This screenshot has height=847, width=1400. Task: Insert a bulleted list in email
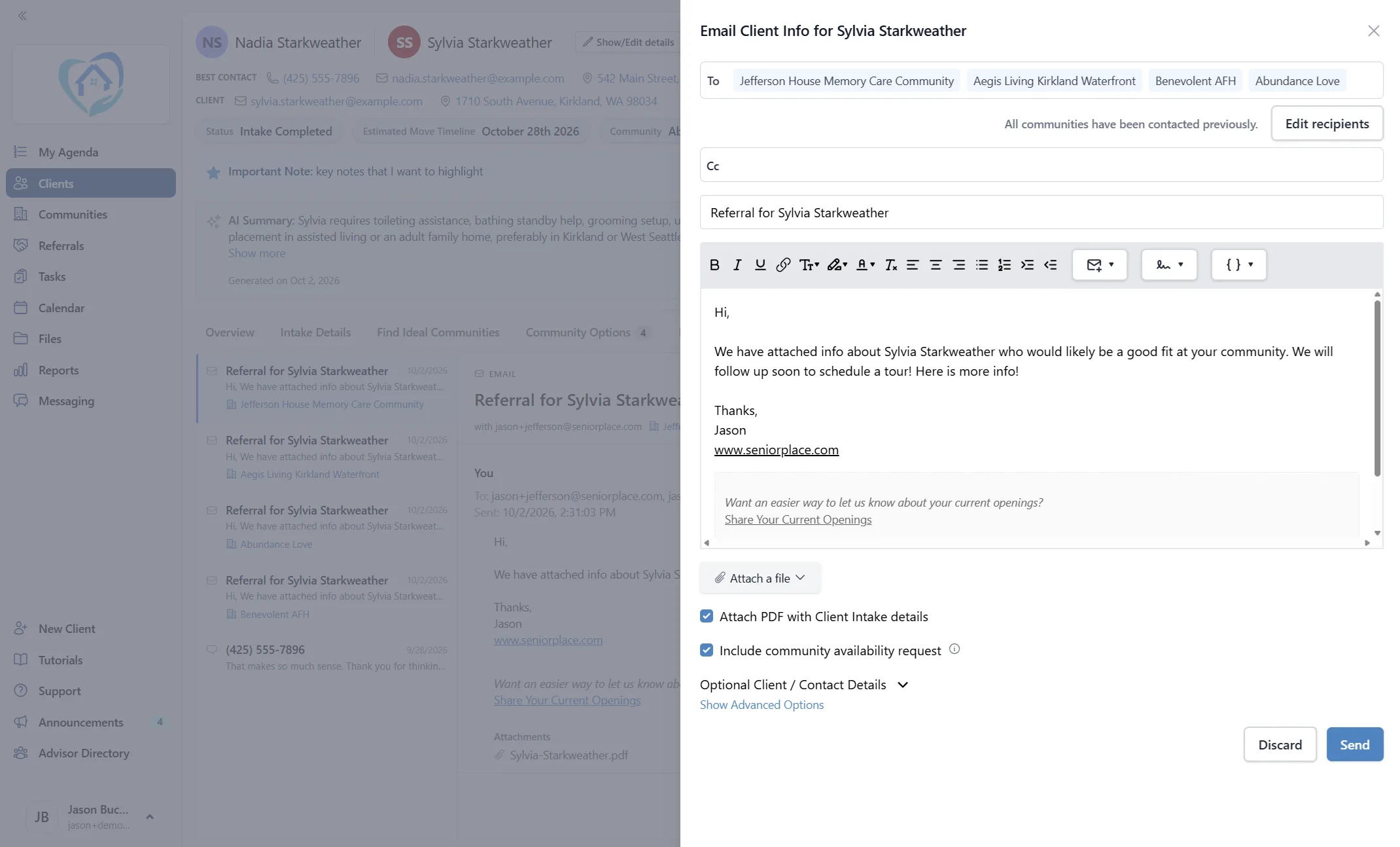coord(981,265)
